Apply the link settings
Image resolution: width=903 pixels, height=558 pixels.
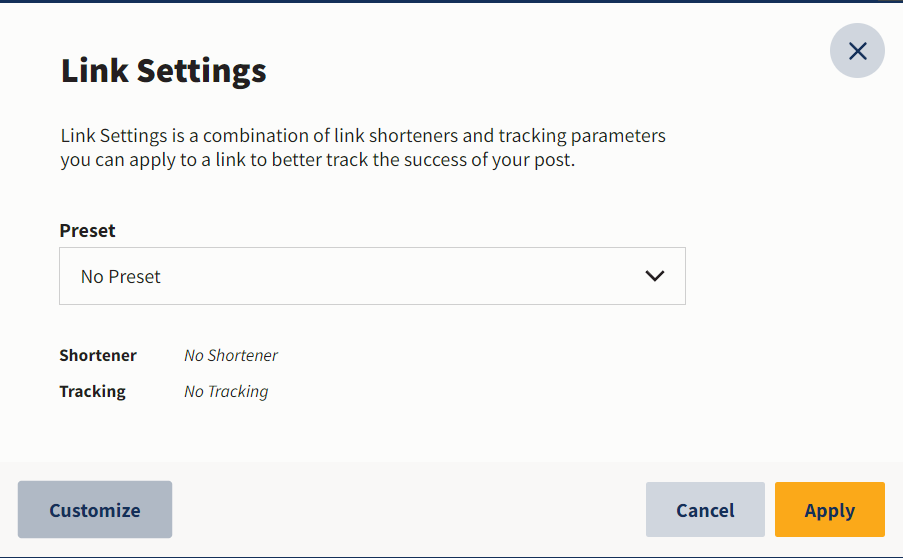point(829,510)
